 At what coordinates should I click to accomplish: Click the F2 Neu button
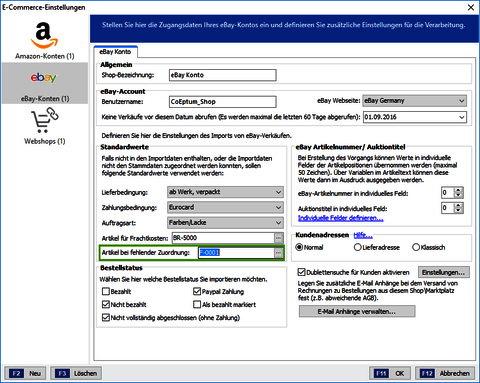pyautogui.click(x=25, y=373)
